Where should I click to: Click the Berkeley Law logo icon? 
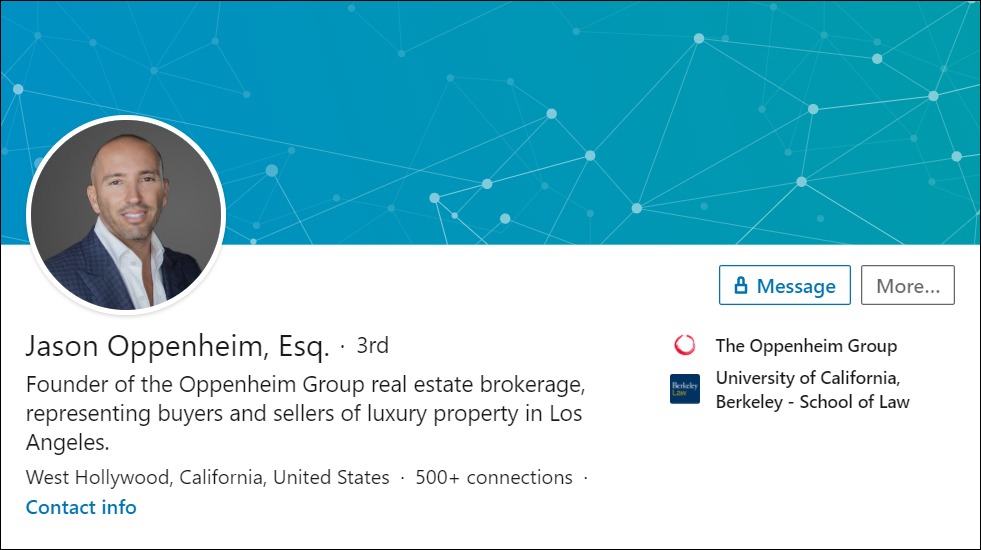click(685, 389)
